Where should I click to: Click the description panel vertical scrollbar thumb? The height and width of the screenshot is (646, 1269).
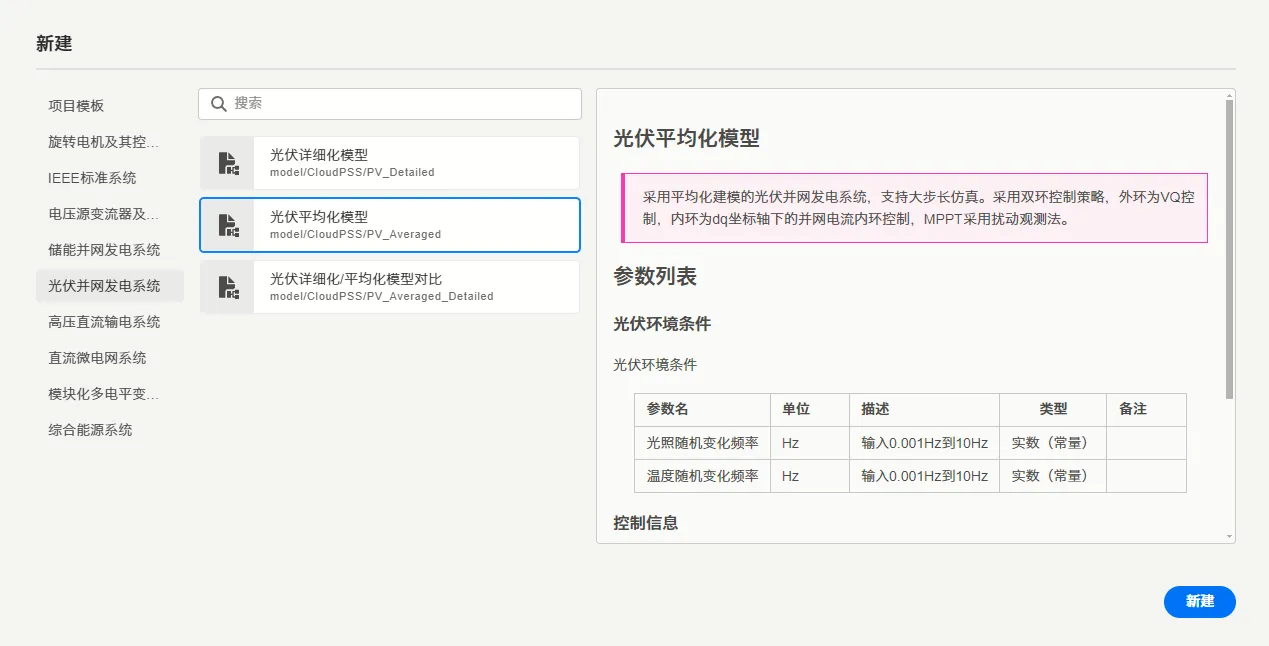tap(1230, 250)
